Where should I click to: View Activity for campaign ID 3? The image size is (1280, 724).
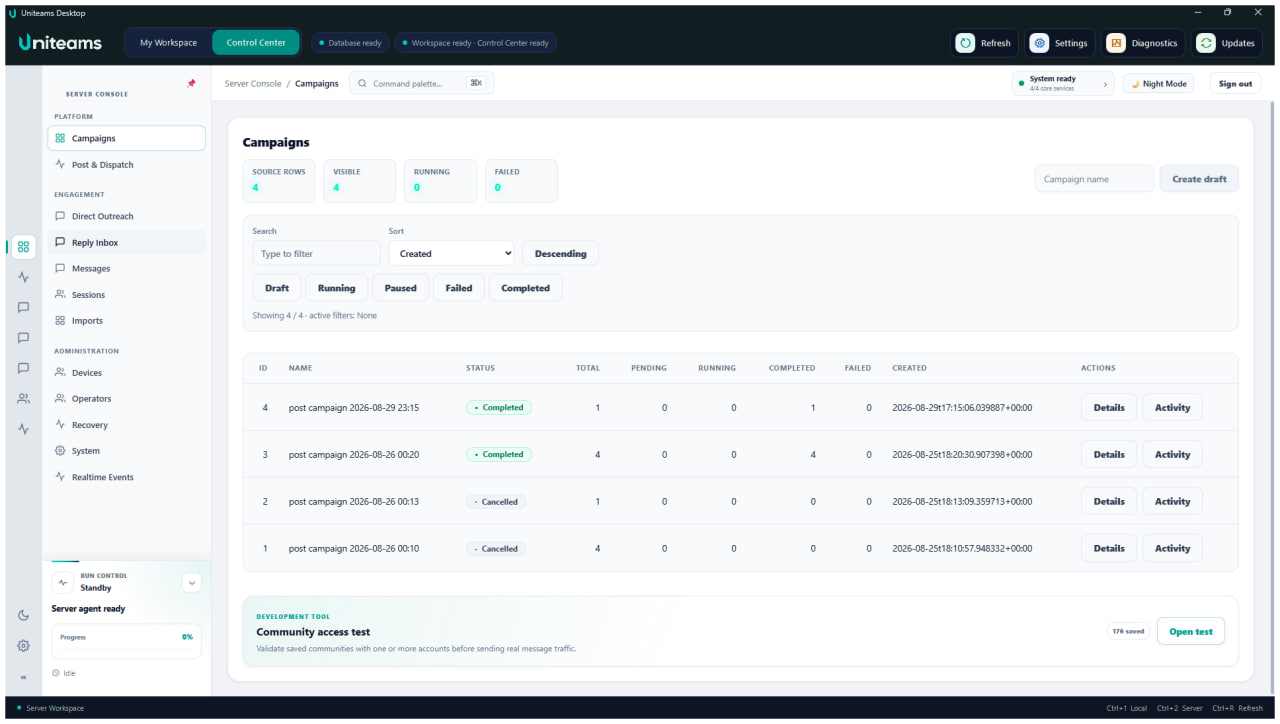tap(1172, 455)
